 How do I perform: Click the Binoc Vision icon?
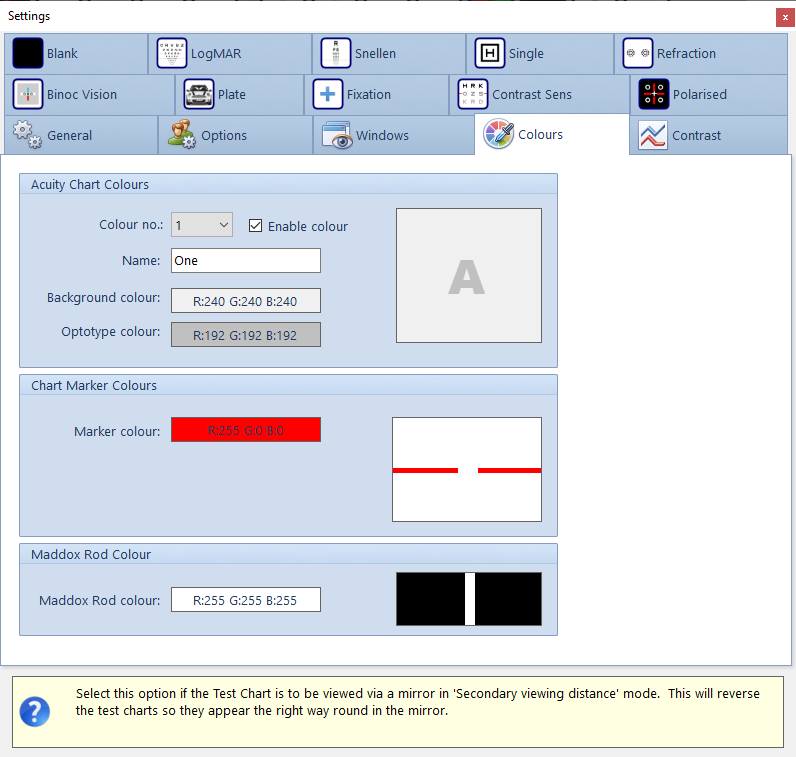click(28, 95)
